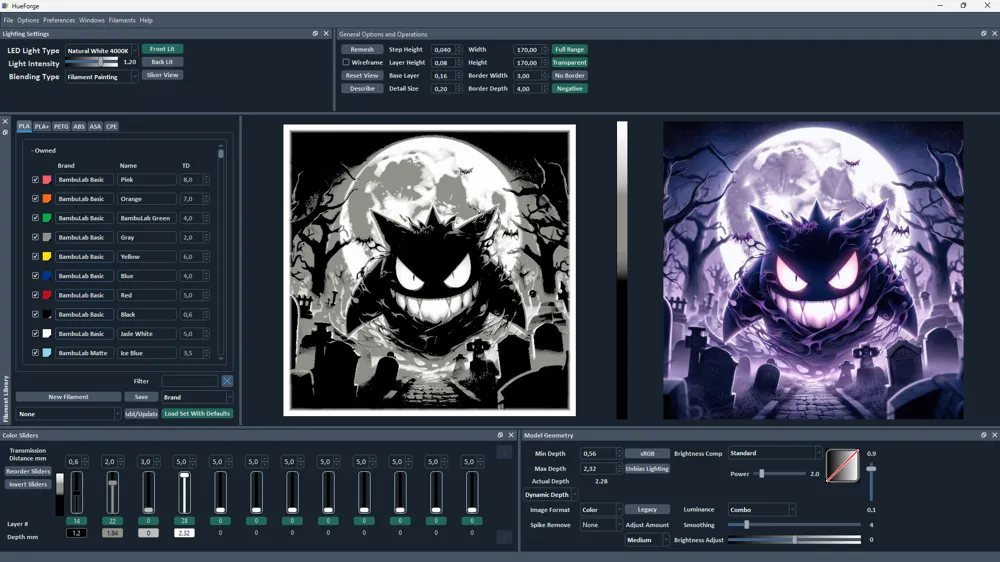Open the Filaments menu
1000x562 pixels.
click(x=122, y=20)
